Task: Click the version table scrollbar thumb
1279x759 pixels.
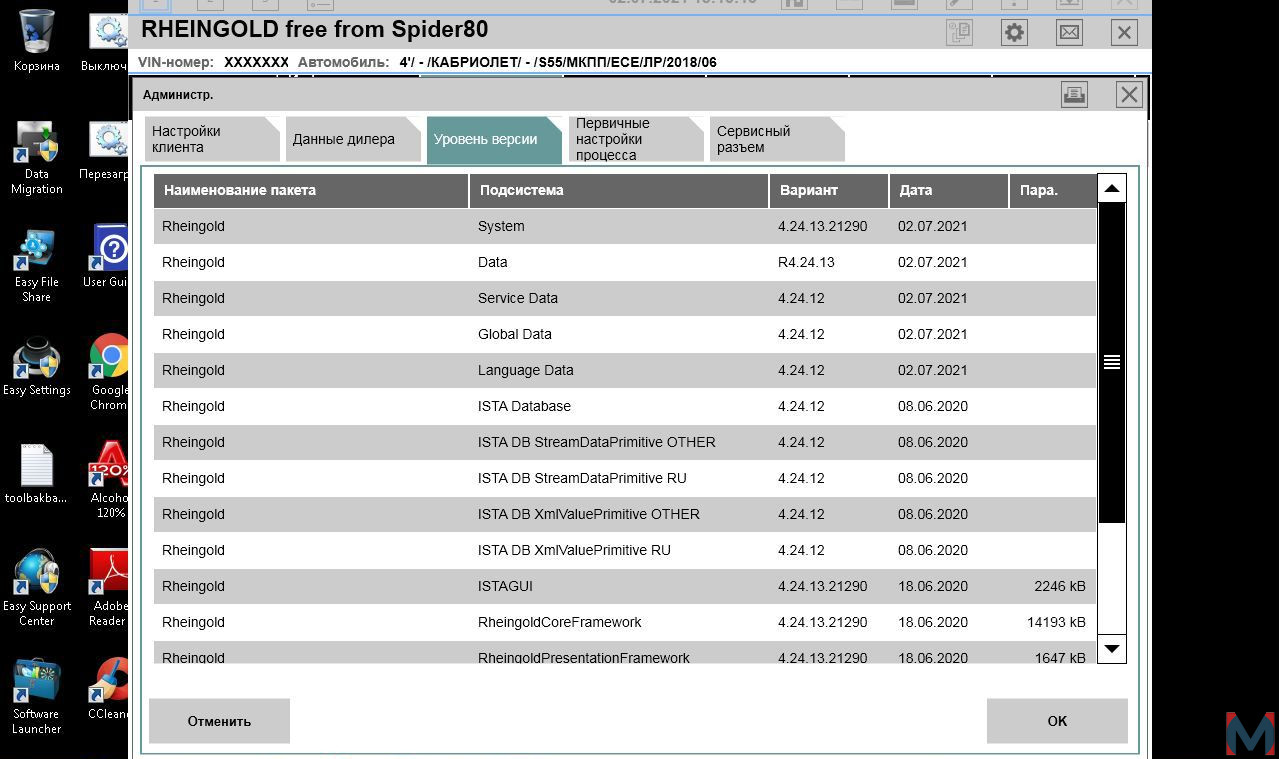Action: pos(1112,362)
